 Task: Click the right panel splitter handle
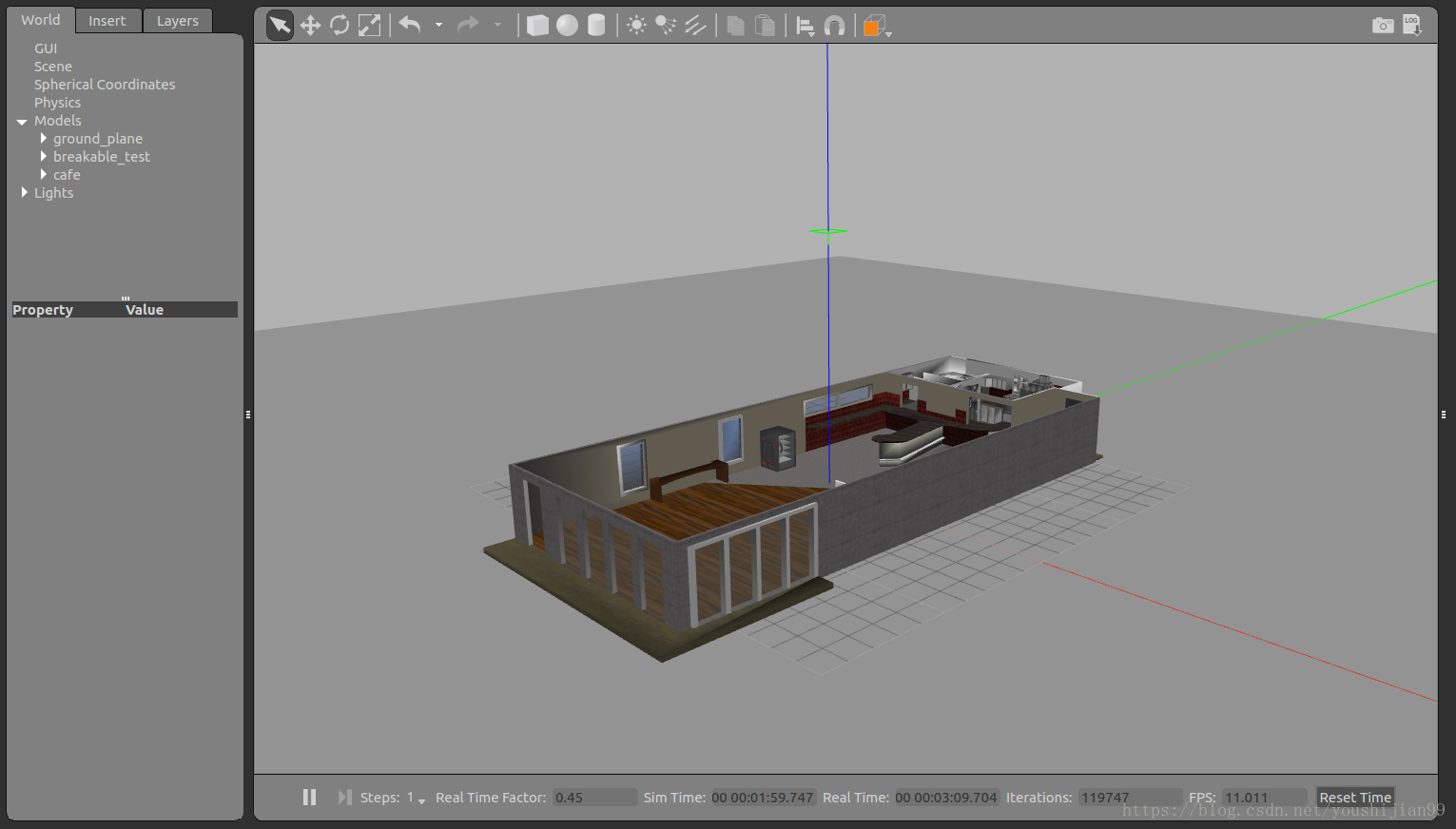(x=1444, y=414)
